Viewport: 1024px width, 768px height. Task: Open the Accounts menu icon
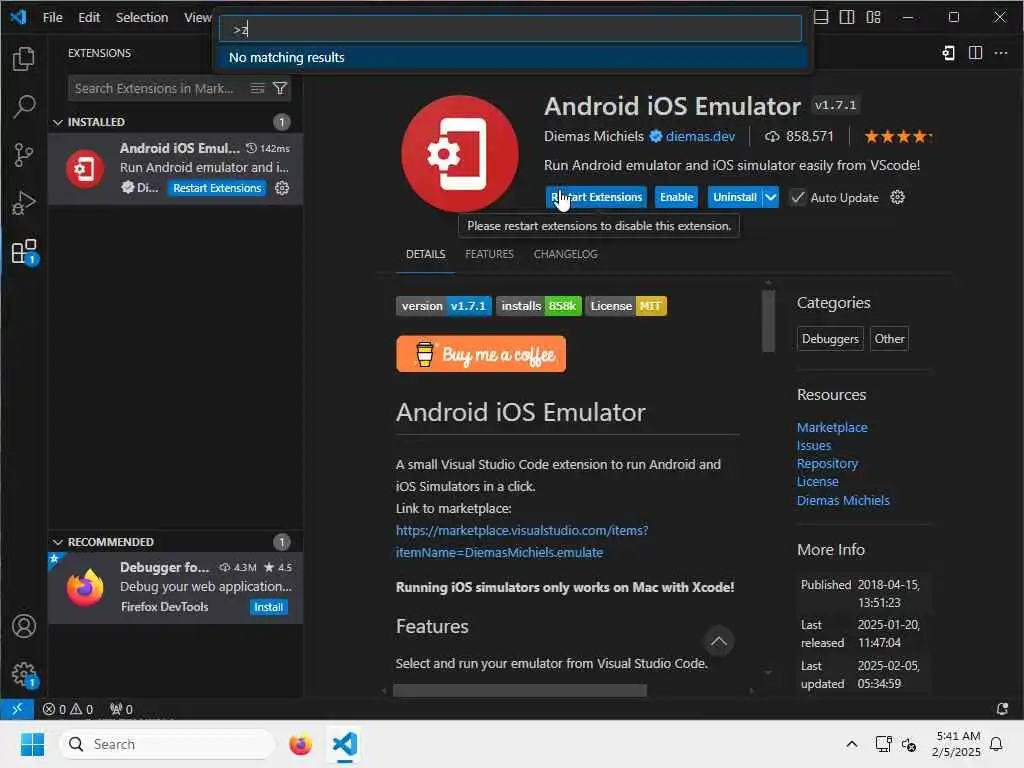[x=24, y=626]
